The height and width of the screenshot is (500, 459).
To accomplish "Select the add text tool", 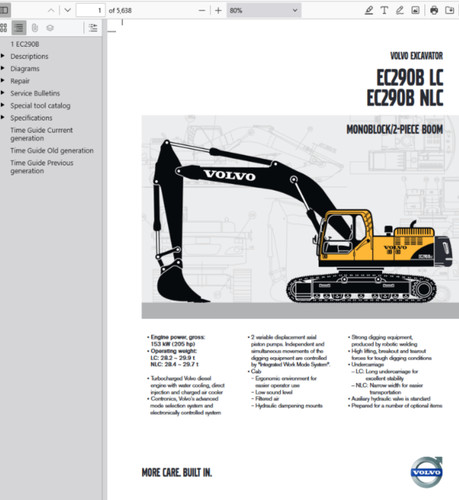I will 384,10.
